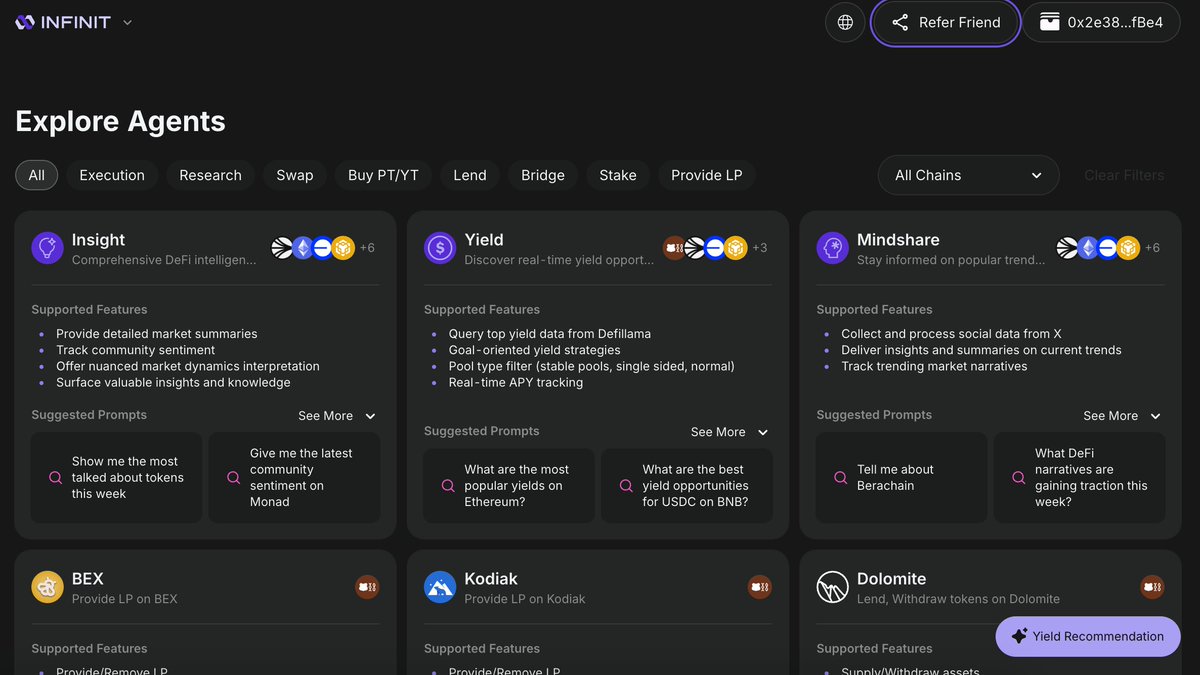This screenshot has width=1200, height=675.
Task: Filter agents by Buy PT/YT
Action: (x=383, y=175)
